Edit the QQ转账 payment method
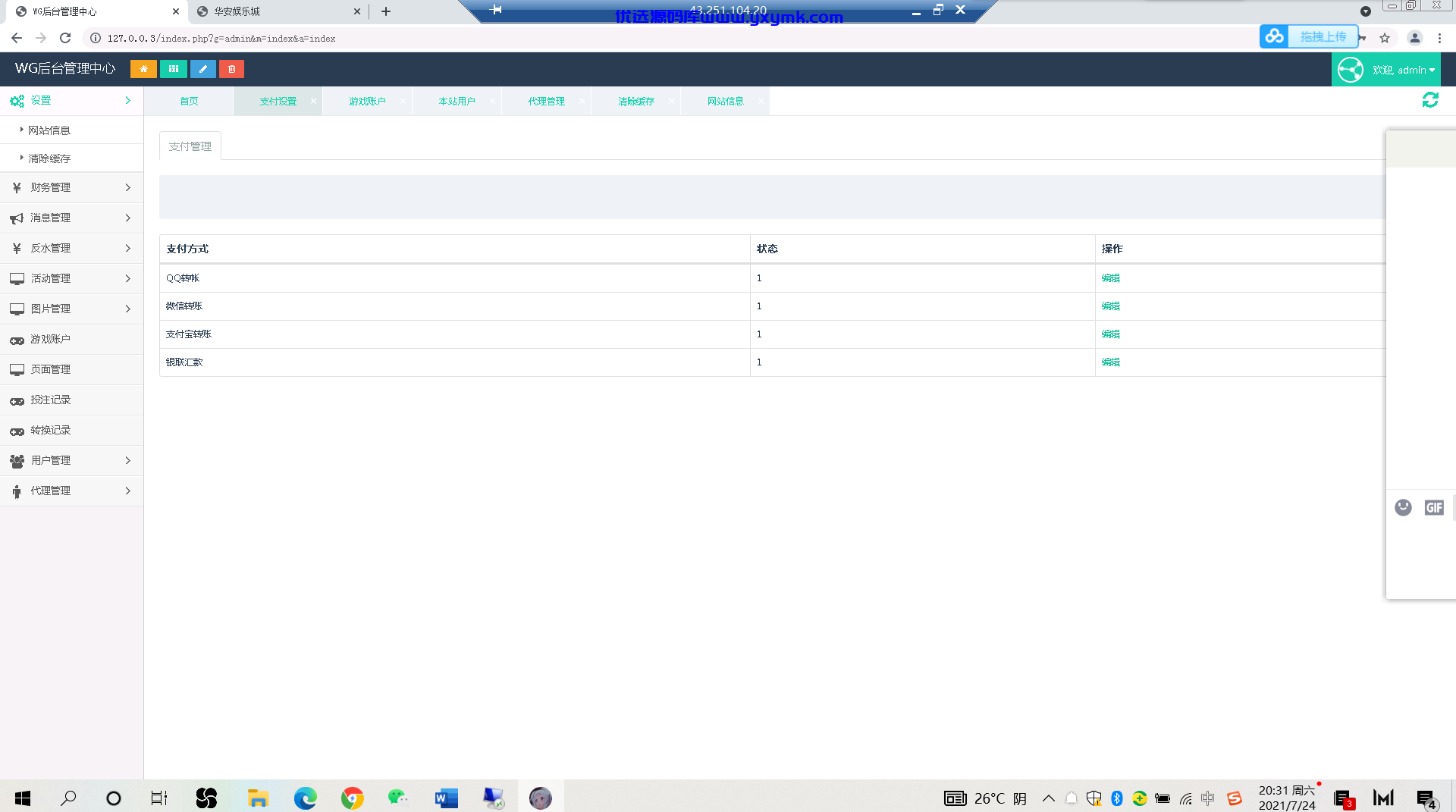Viewport: 1456px width, 812px height. point(1110,278)
